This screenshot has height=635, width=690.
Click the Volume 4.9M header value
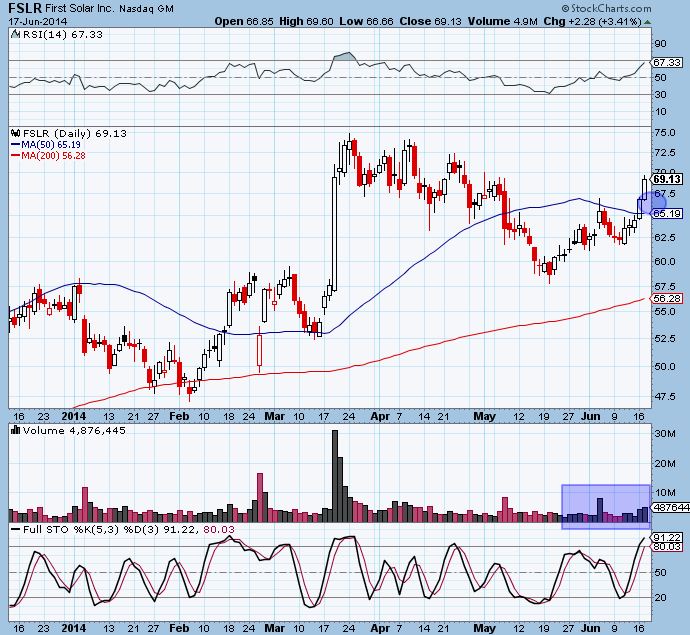(503, 21)
